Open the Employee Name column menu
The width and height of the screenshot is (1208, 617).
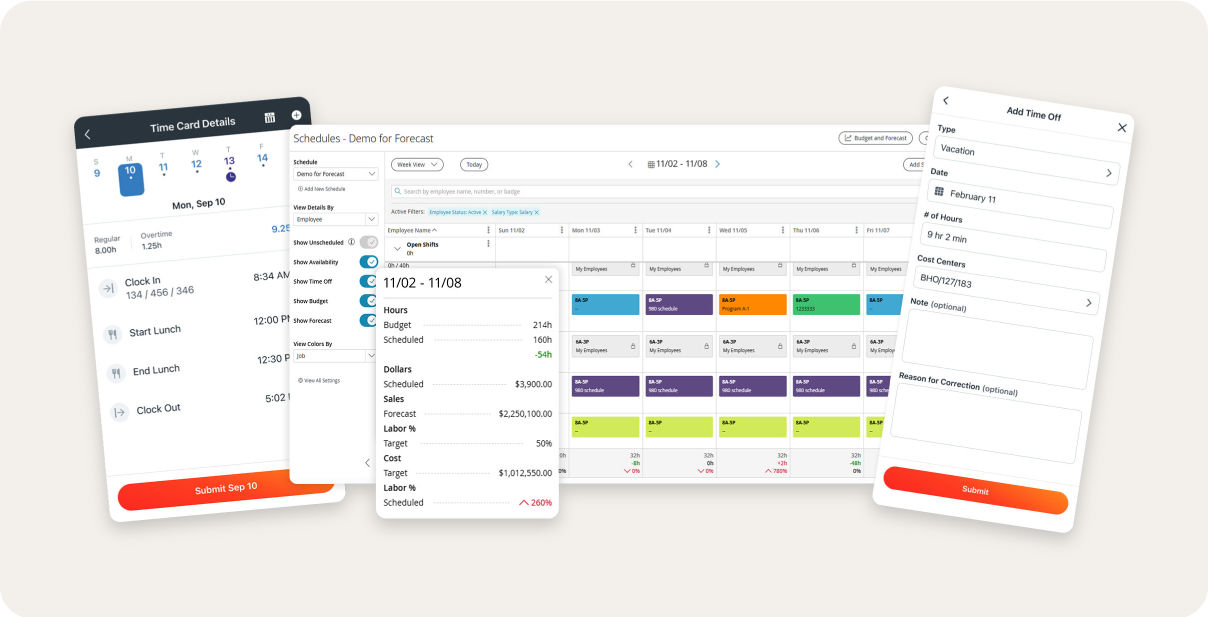click(x=487, y=230)
